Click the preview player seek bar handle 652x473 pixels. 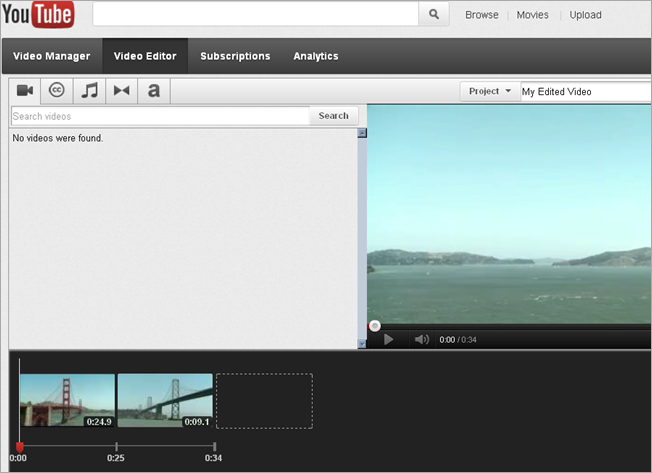375,326
